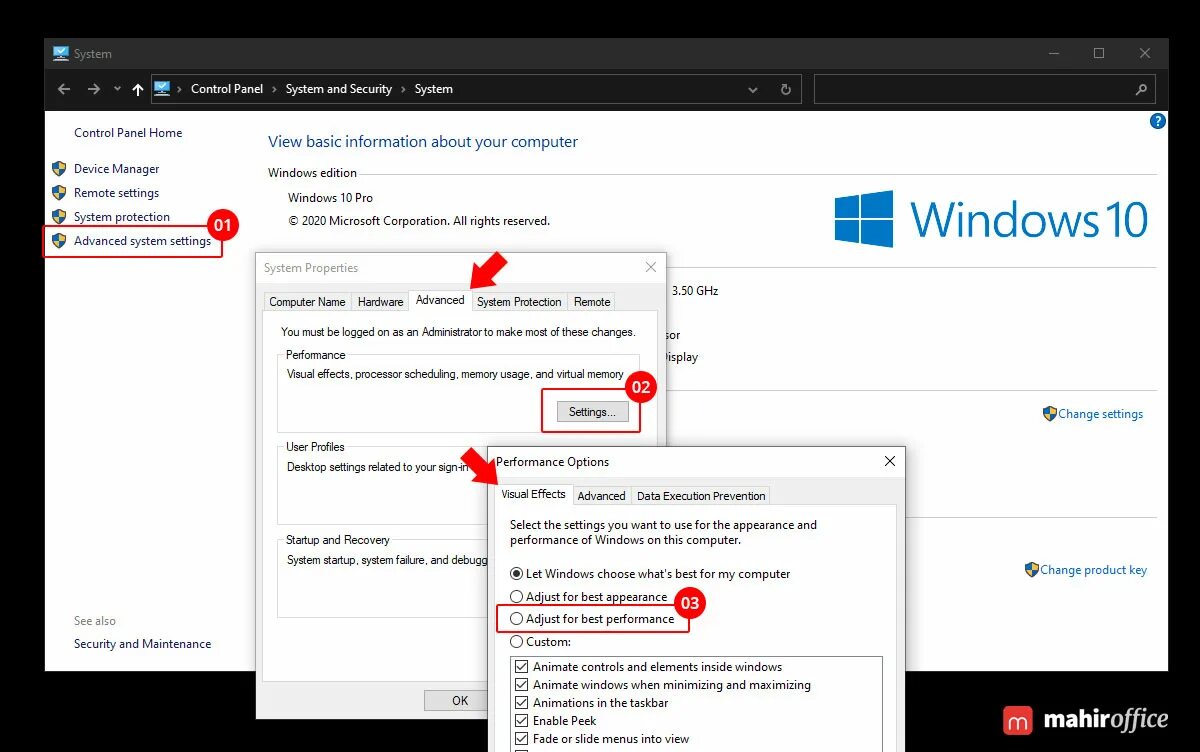Switch to Computer Name tab
The image size is (1200, 752).
[x=307, y=302]
